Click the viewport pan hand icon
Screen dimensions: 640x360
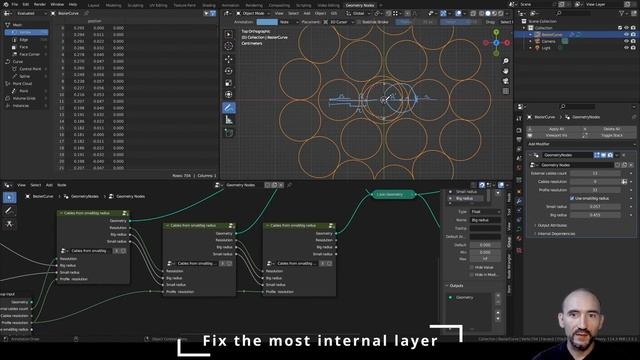(506, 71)
